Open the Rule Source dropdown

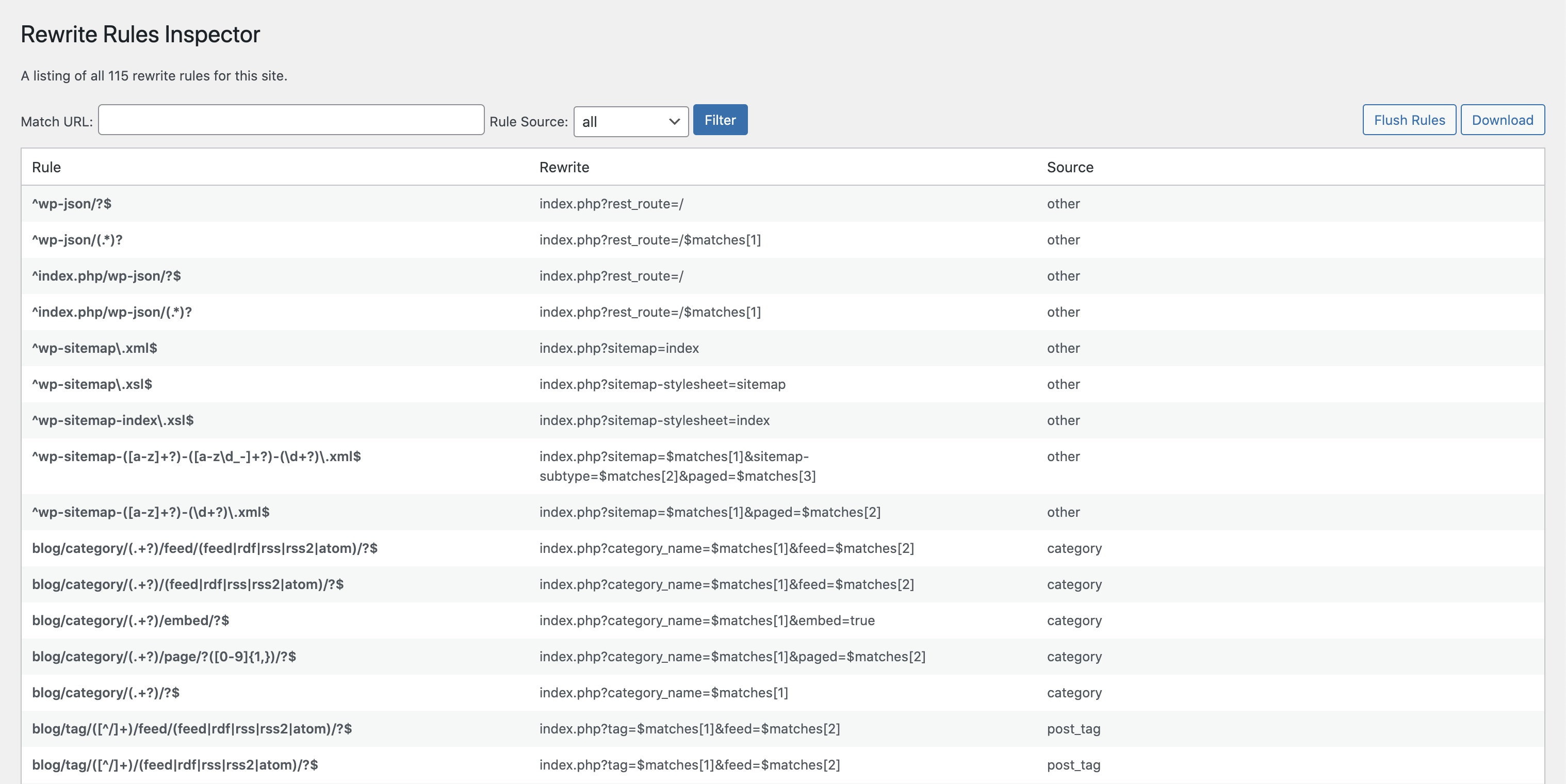click(630, 122)
